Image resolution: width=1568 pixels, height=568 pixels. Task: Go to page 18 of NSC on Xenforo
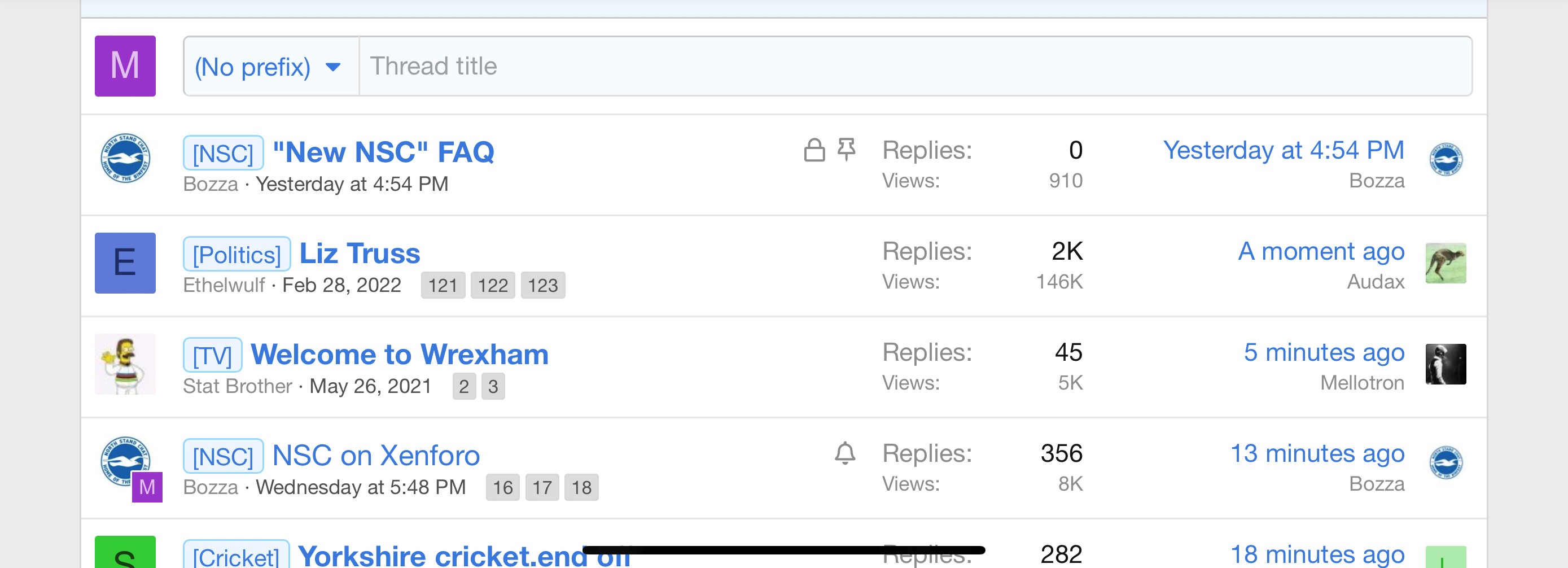point(581,488)
